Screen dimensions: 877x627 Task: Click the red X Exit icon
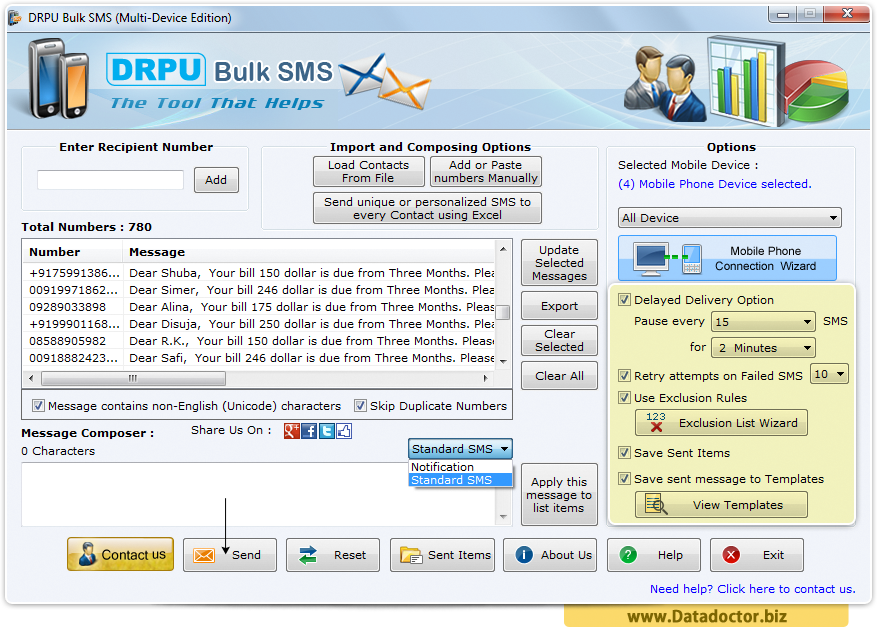pyautogui.click(x=731, y=555)
